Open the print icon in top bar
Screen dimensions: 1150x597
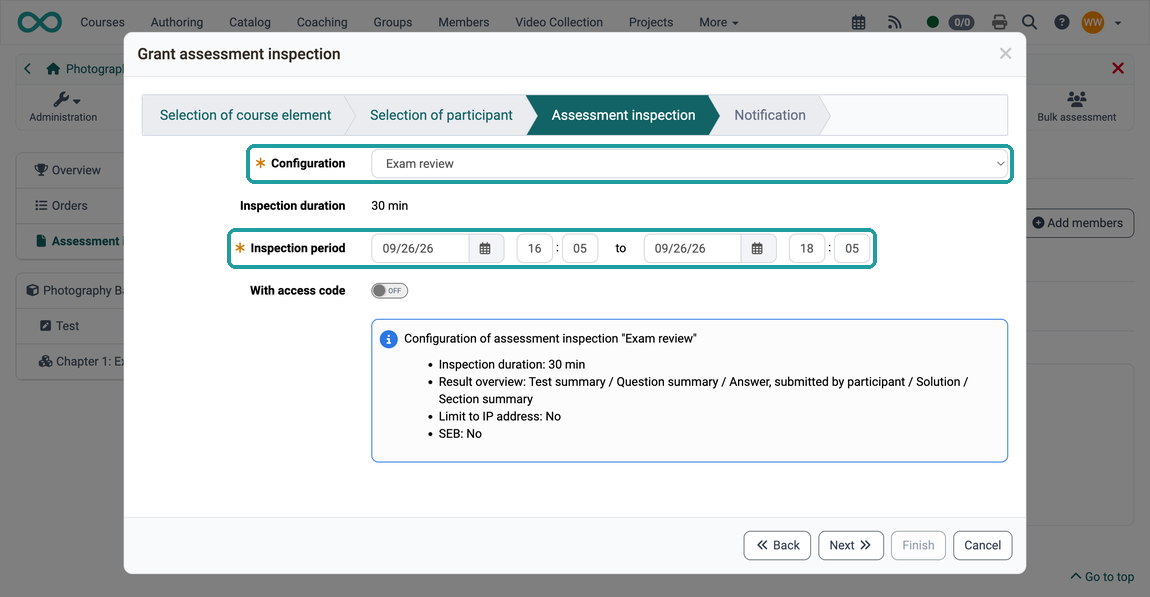[999, 22]
